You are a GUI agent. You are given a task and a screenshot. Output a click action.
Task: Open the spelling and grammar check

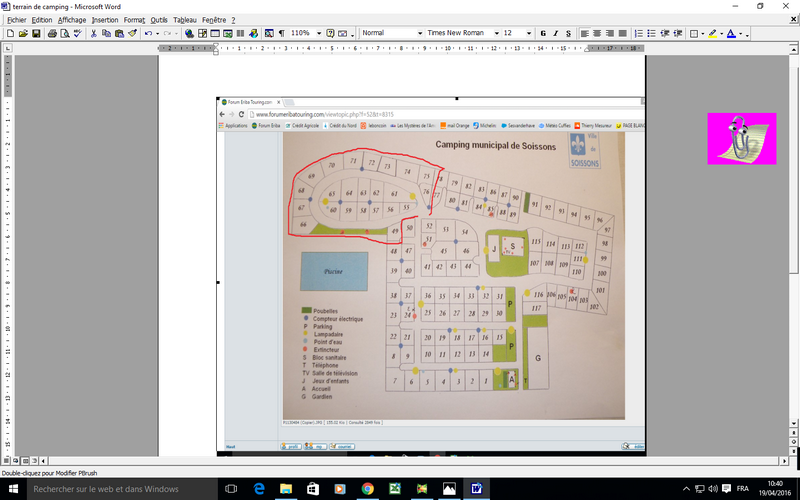tap(77, 33)
